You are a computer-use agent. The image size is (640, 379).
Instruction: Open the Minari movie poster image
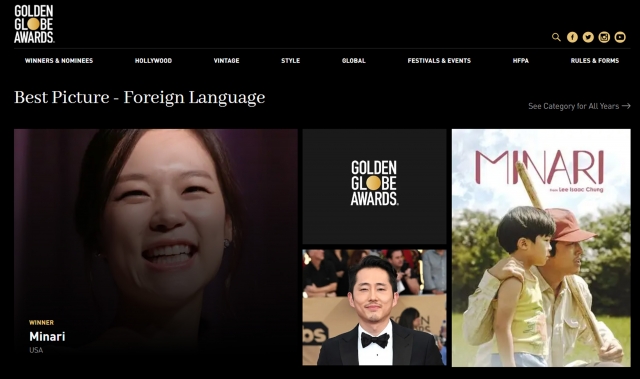click(541, 248)
